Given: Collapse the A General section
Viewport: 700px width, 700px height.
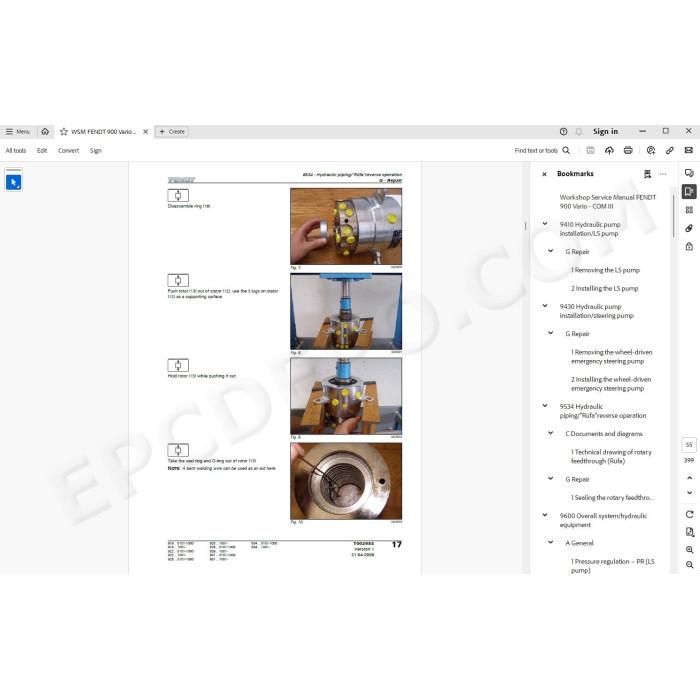Looking at the screenshot, I should tap(550, 542).
